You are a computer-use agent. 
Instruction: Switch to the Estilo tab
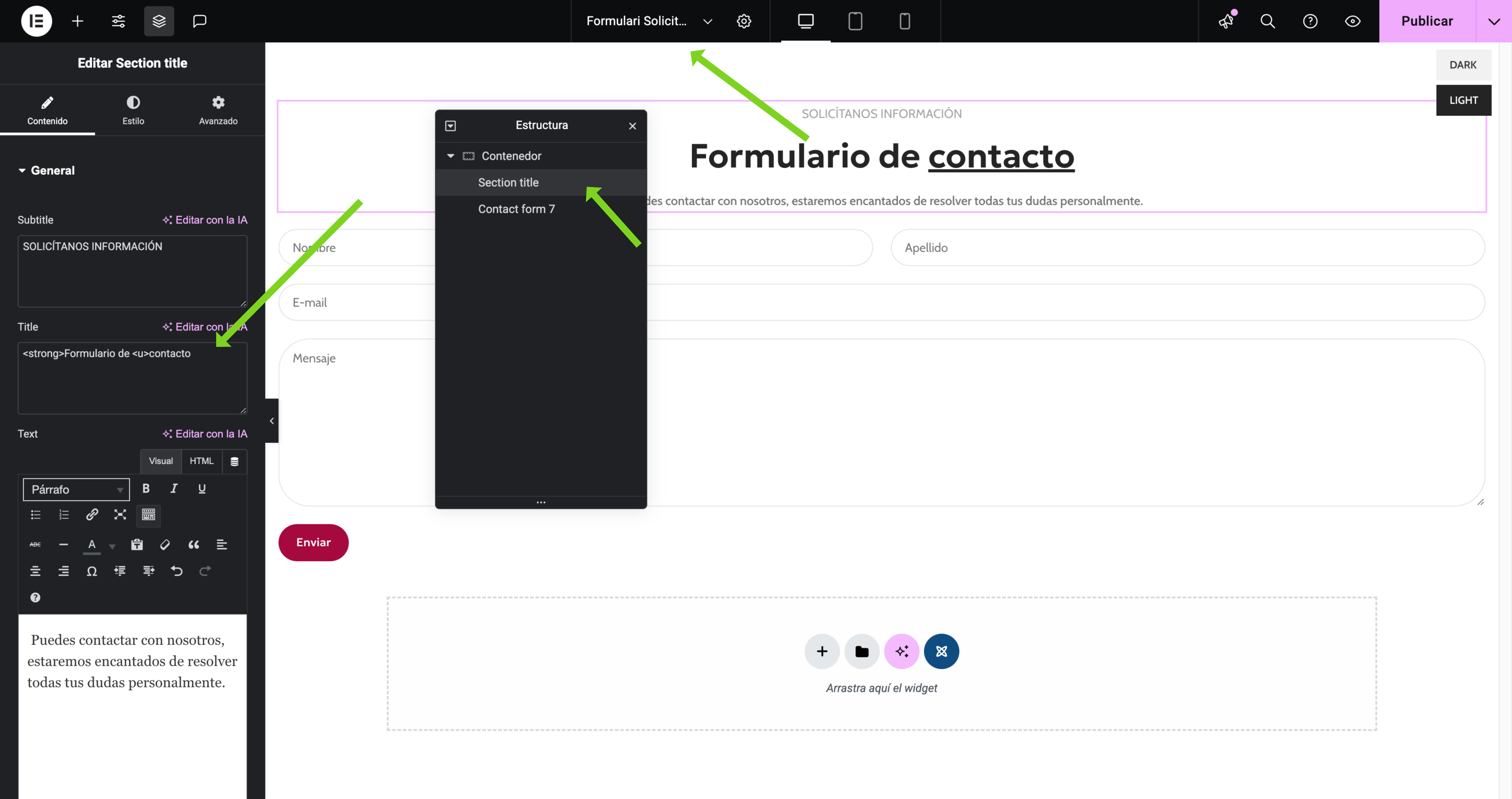(133, 110)
